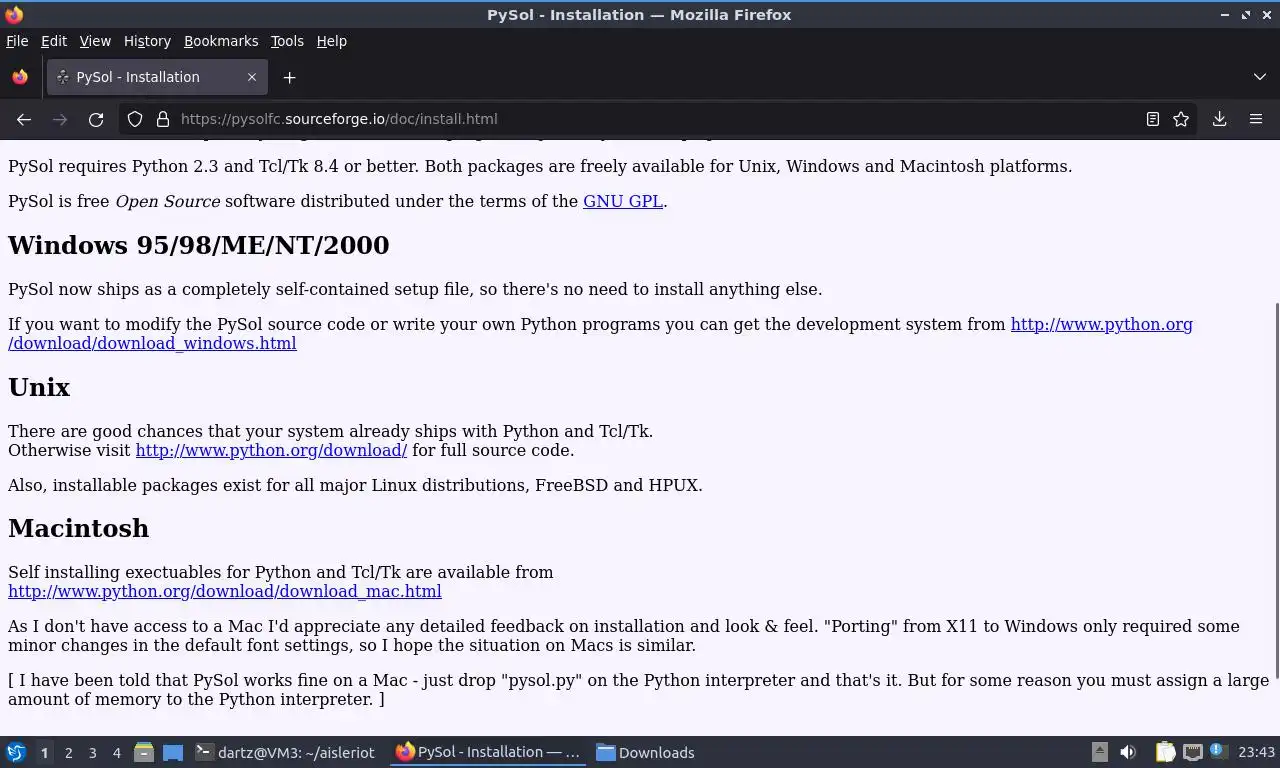This screenshot has width=1280, height=768.
Task: Launch file manager from taskbar
Action: pos(144,752)
